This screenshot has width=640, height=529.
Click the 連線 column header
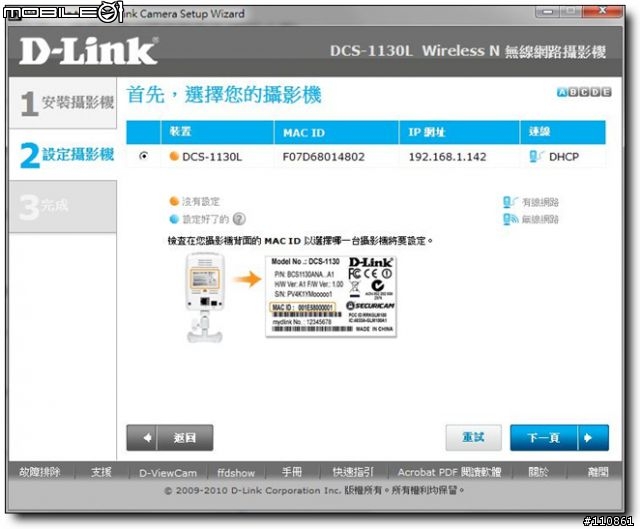[563, 132]
